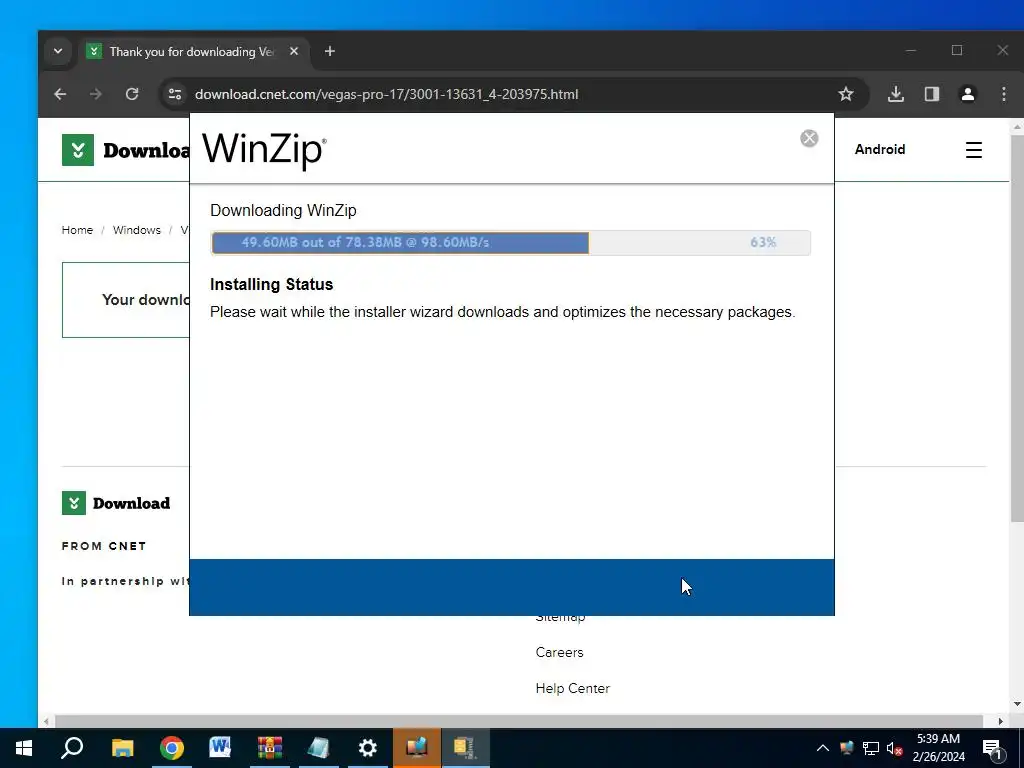Click the page vertical scrollbar
This screenshot has height=768, width=1024.
tap(1016, 327)
